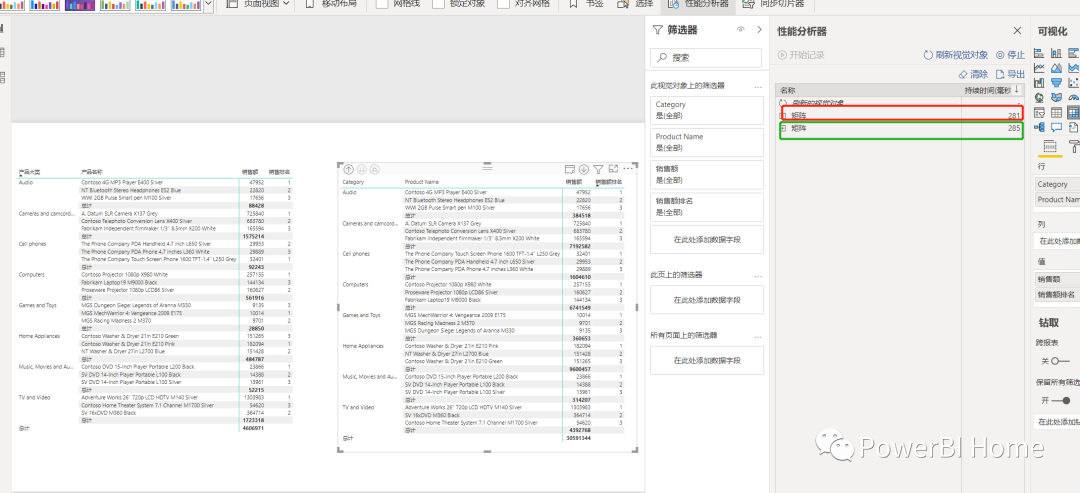Screen dimensions: 1080x493
Task: Click the funnel filter icon on the right matrix
Action: [599, 169]
